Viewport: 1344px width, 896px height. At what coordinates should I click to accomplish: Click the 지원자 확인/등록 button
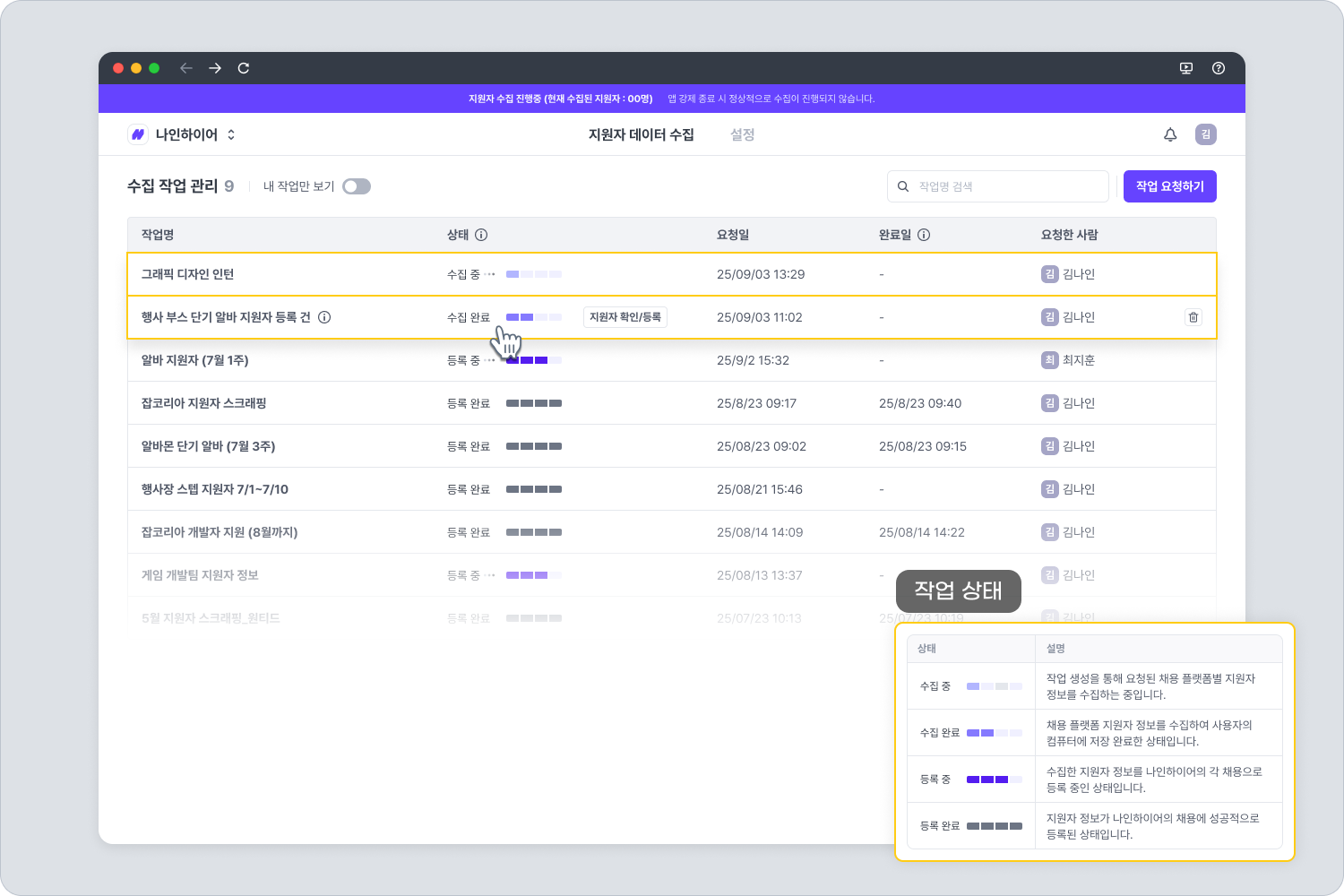coord(625,317)
